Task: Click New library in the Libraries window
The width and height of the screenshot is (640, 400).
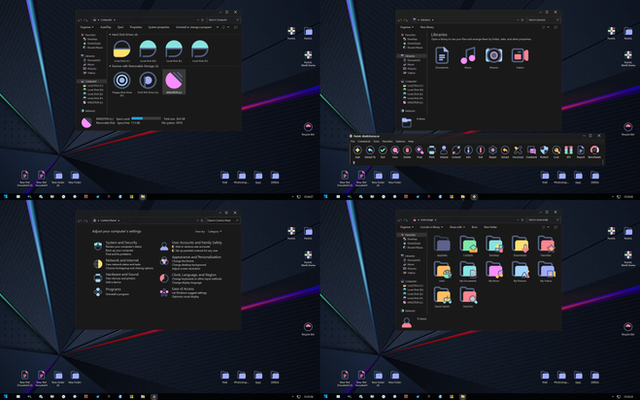Action: (x=427, y=27)
